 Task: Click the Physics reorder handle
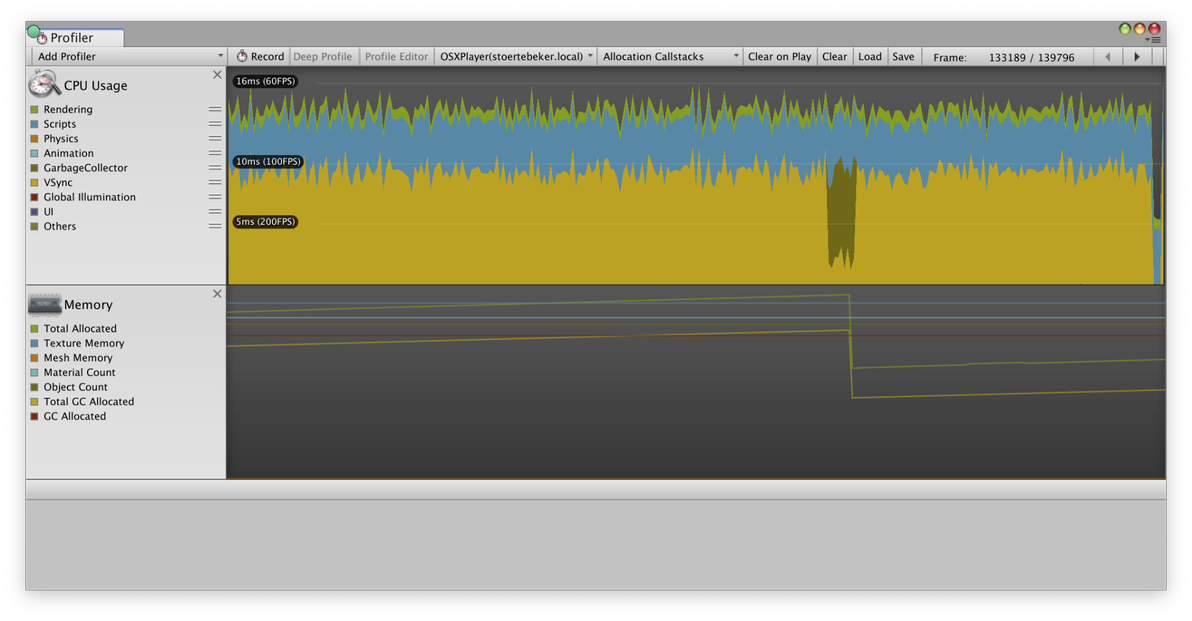click(215, 138)
